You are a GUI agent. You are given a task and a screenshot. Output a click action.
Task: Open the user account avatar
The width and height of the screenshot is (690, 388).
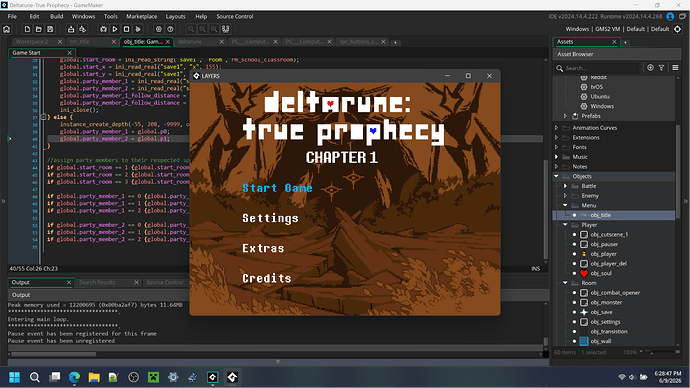point(670,16)
